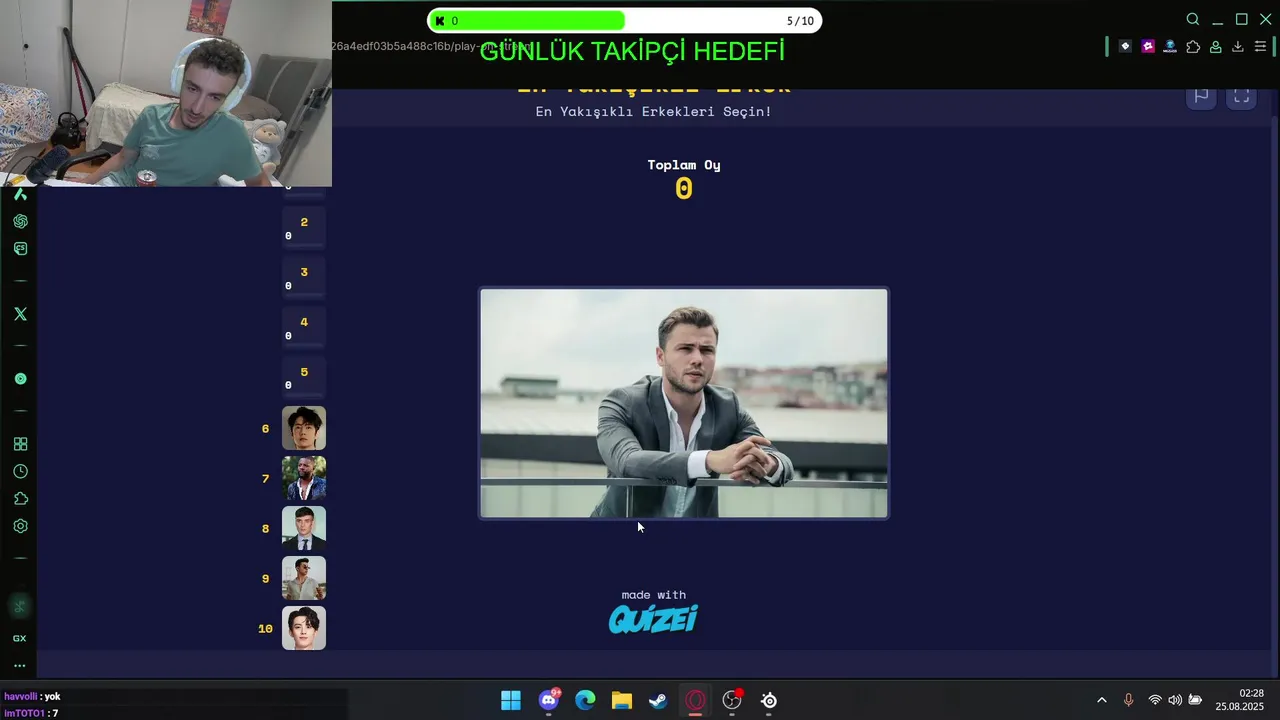Screen dimensions: 1280x720
Task: Open File Explorer from the taskbar
Action: tap(622, 700)
